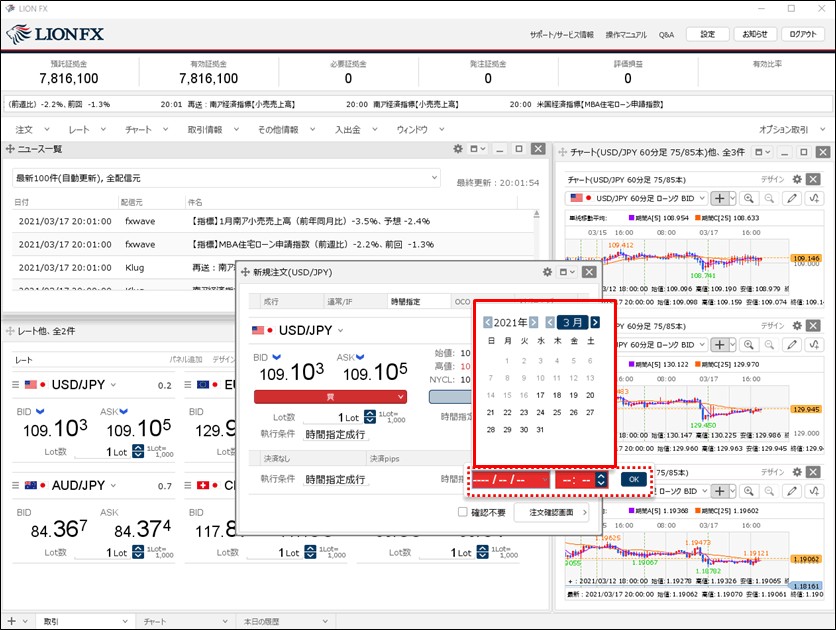Confirm date with OK button
This screenshot has width=836, height=630.
click(x=634, y=479)
